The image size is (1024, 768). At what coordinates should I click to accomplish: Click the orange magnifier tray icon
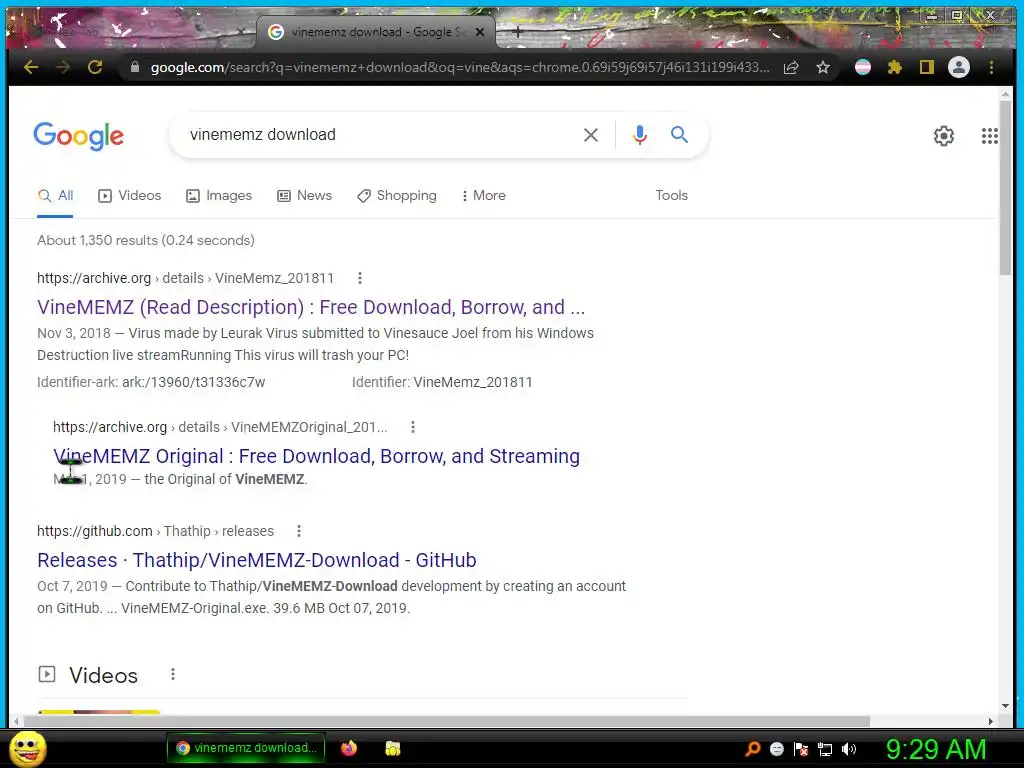coord(752,749)
